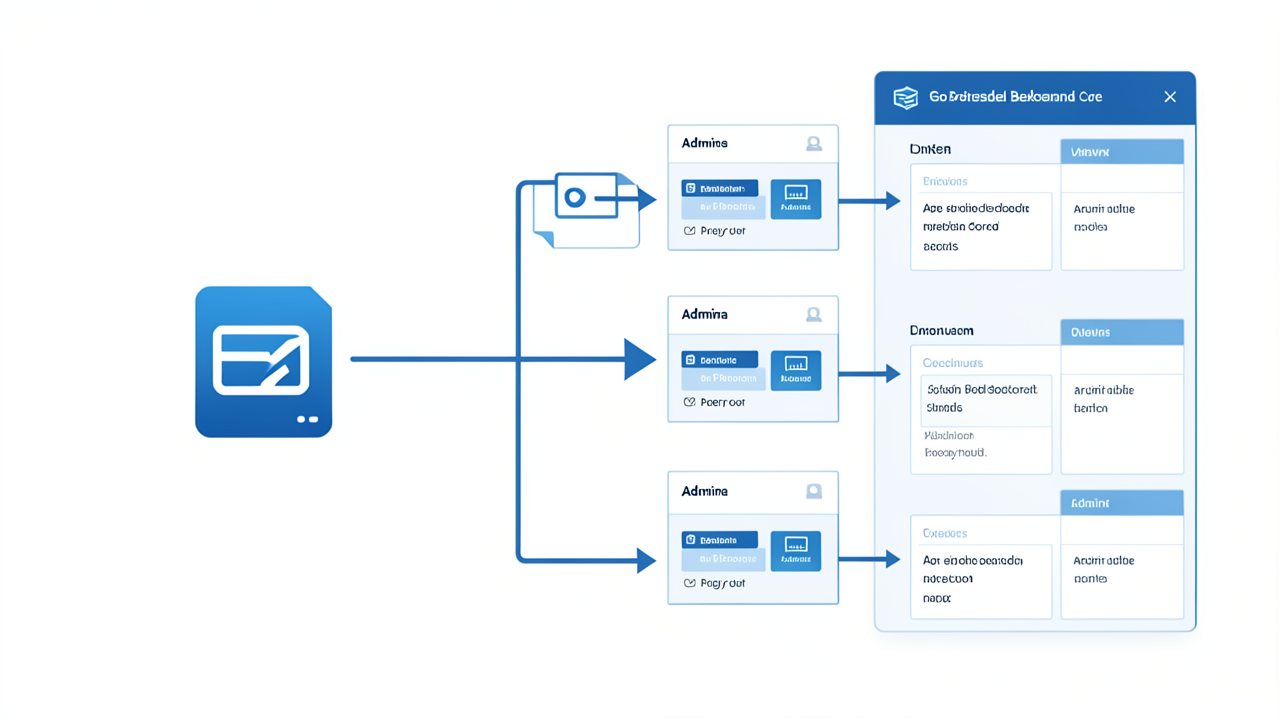Click the dark blue button in Poerroot card

720,359
